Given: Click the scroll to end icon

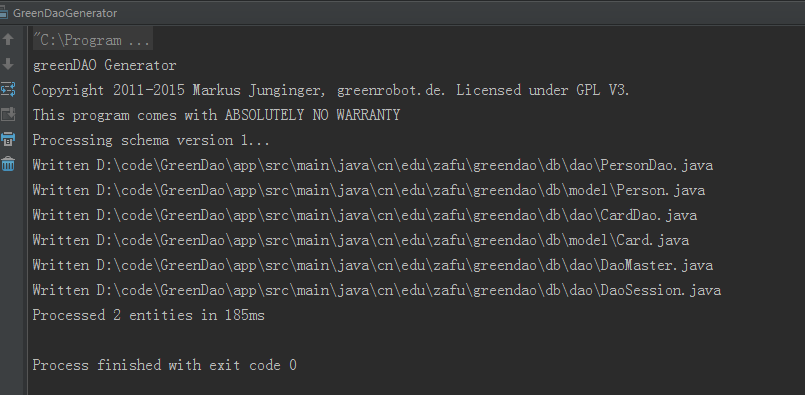Looking at the screenshot, I should (x=8, y=114).
